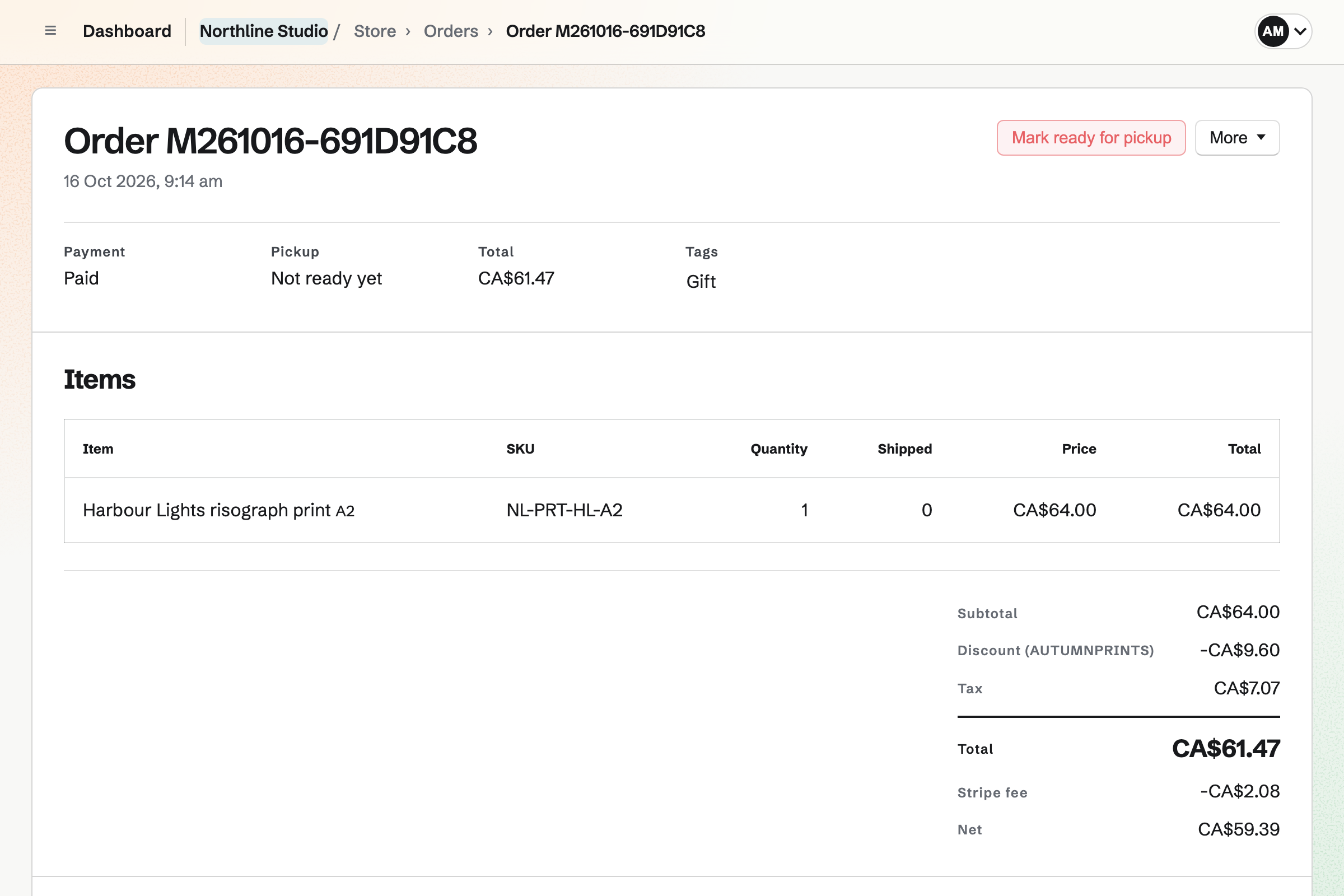Click the bold total CA$61.47
This screenshot has height=896, width=1344.
[1226, 749]
